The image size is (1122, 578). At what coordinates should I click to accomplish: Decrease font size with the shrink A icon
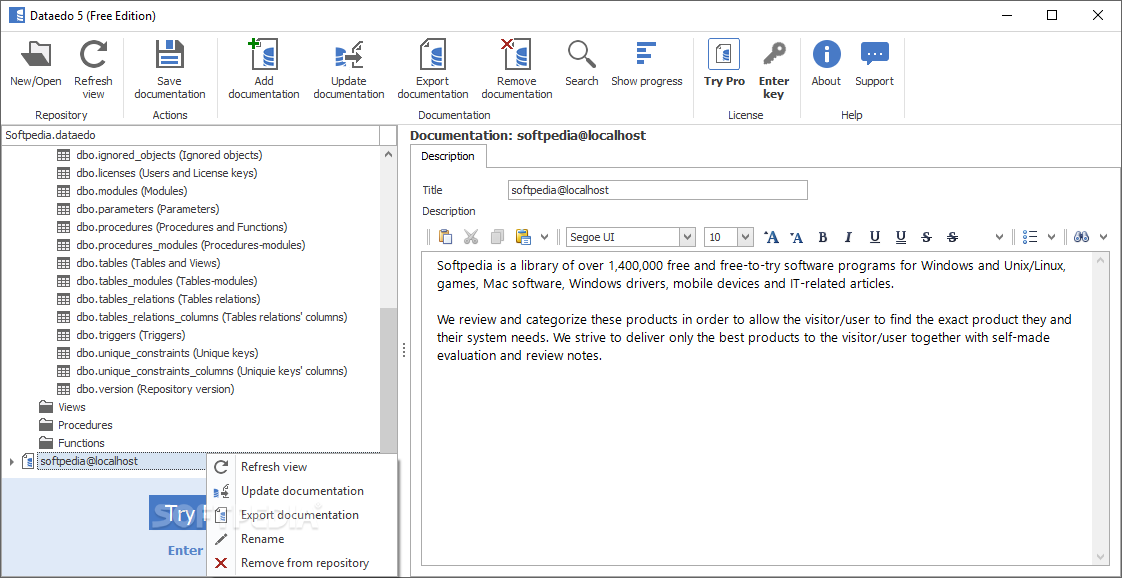click(x=796, y=237)
